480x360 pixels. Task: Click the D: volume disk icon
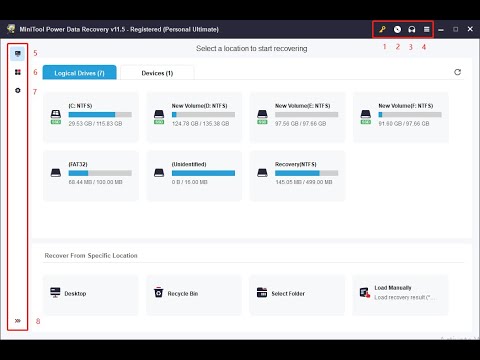coord(159,117)
